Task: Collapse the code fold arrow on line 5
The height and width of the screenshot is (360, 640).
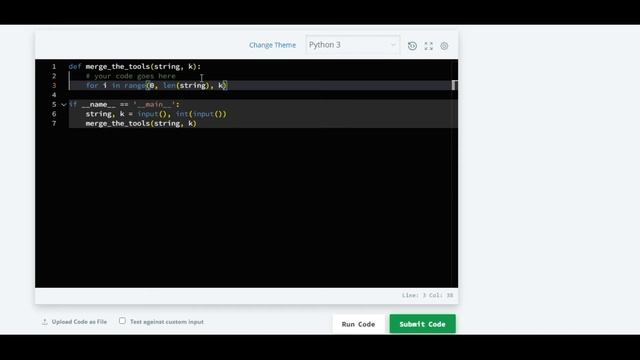Action: (x=64, y=104)
